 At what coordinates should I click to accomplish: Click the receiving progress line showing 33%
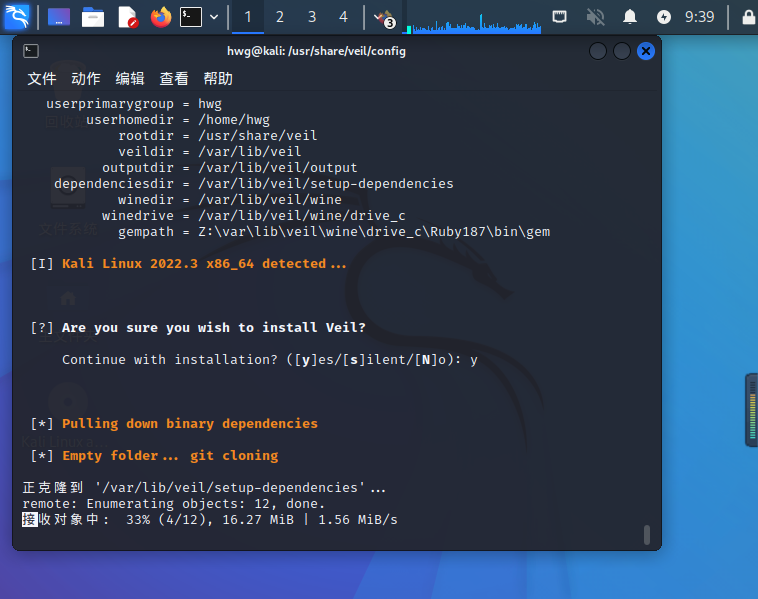210,520
